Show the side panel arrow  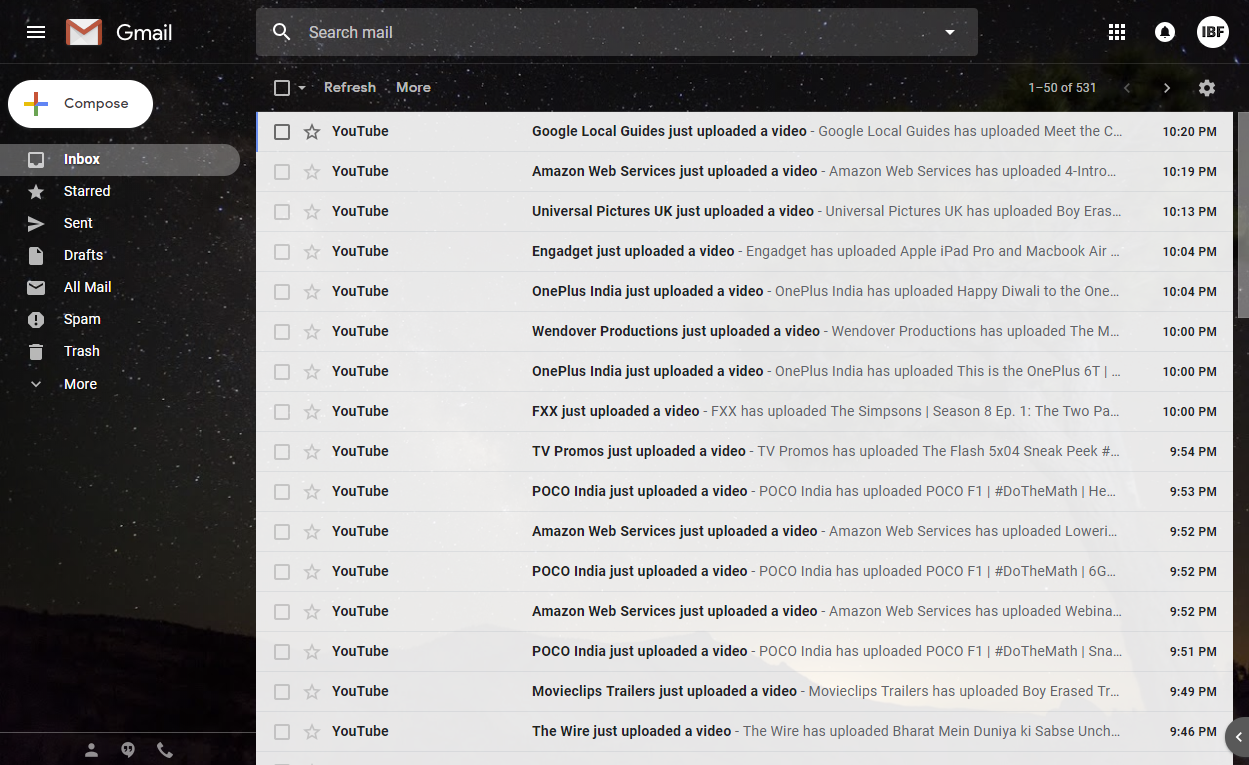pos(1238,737)
